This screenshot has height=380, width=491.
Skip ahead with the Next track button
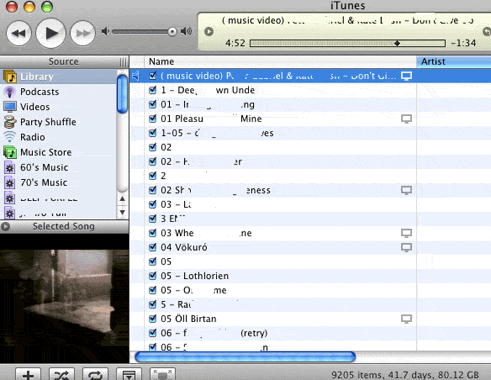tap(83, 33)
